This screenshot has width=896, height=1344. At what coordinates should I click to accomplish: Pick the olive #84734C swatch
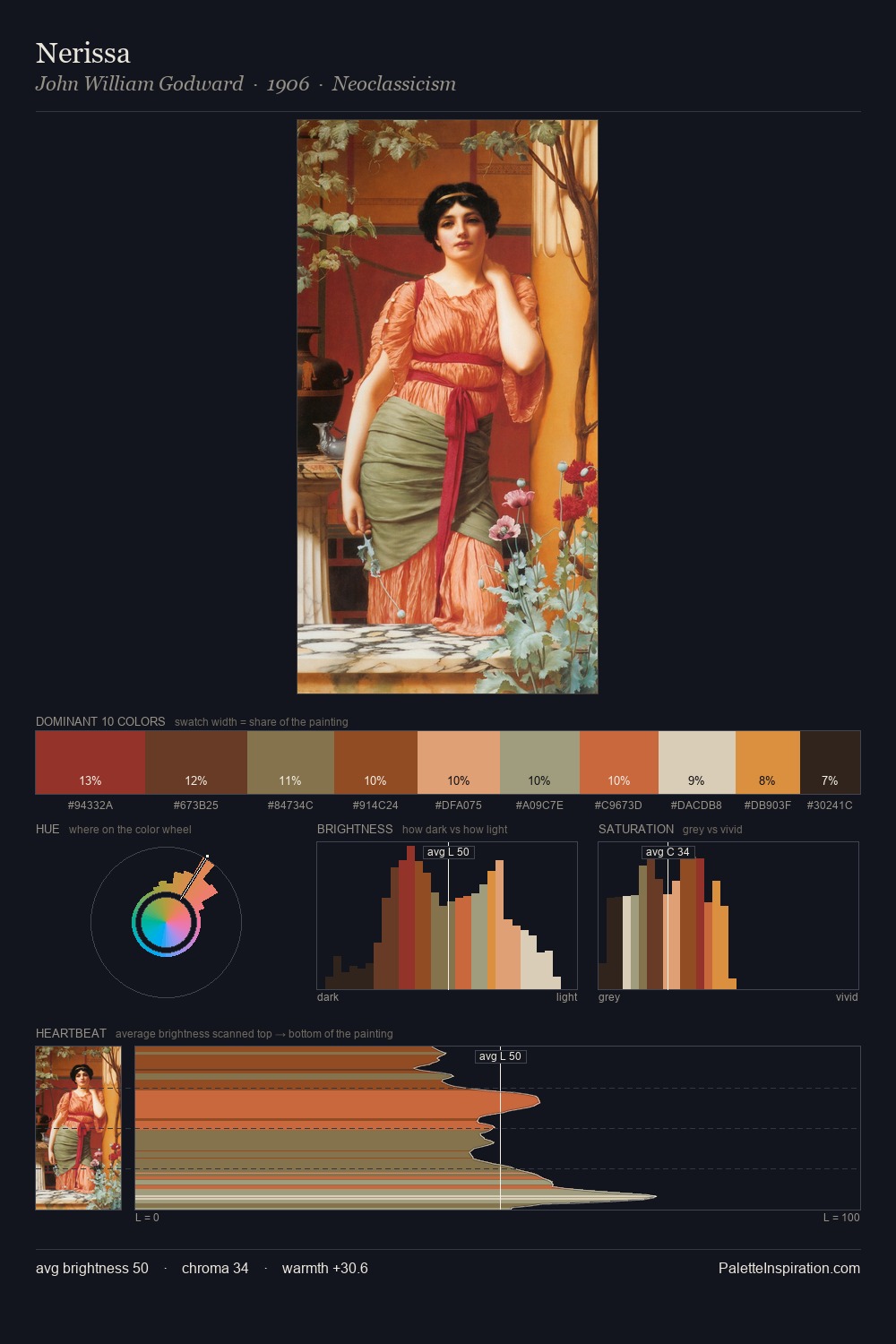click(290, 762)
